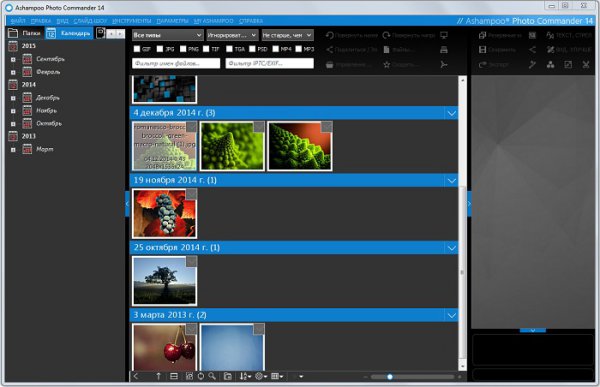
Task: Collapse the 19 ноября 2014 group
Action: coord(452,181)
